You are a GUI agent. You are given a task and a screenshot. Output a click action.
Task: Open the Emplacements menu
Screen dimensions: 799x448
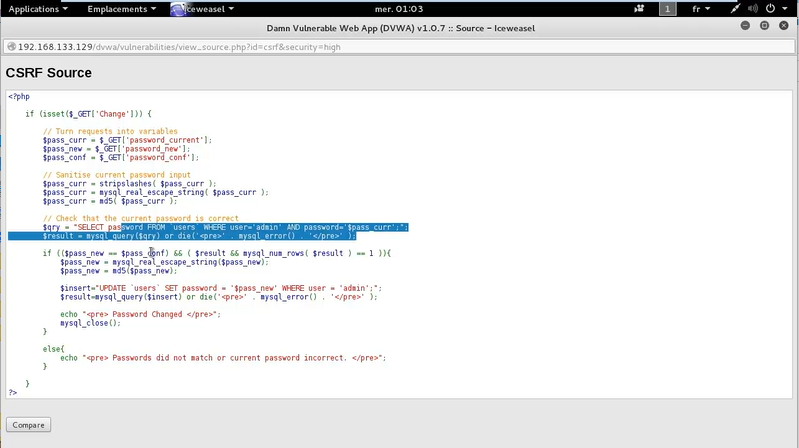[121, 9]
